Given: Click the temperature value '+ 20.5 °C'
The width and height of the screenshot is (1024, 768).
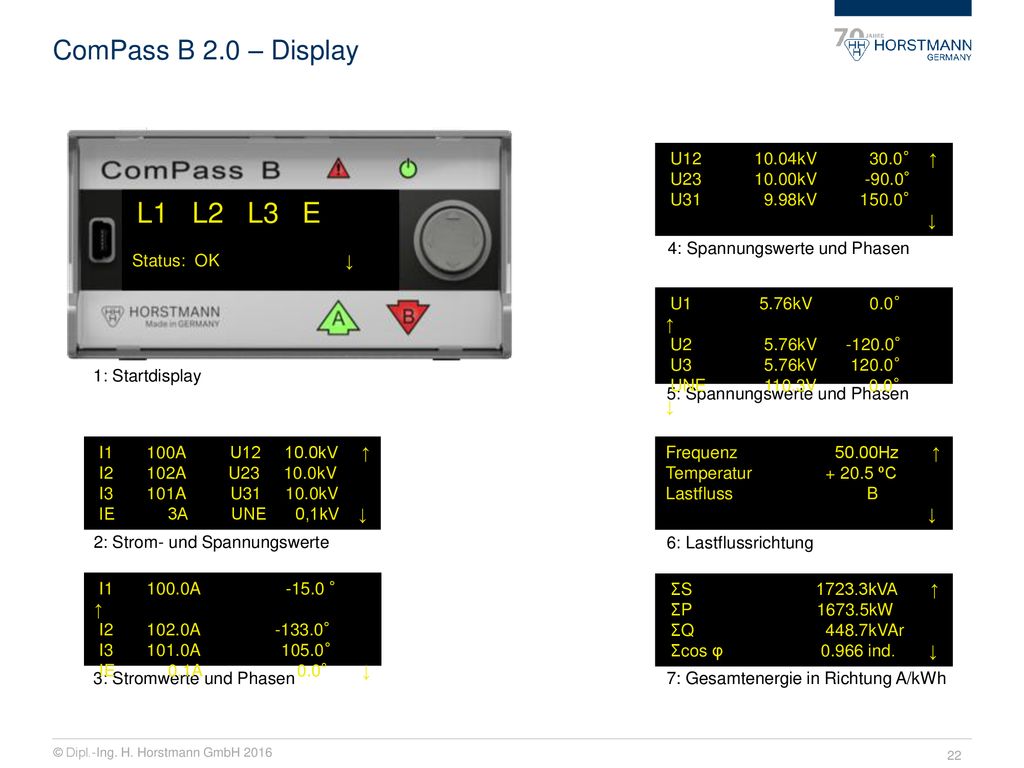Looking at the screenshot, I should click(861, 473).
